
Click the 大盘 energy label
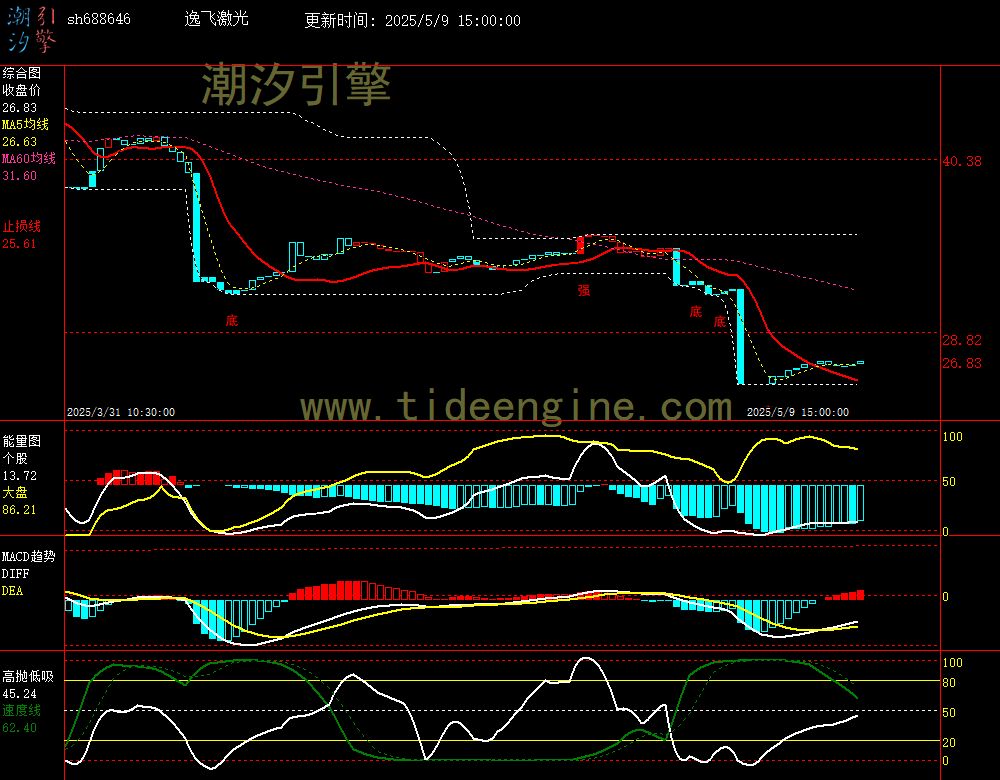pyautogui.click(x=15, y=492)
